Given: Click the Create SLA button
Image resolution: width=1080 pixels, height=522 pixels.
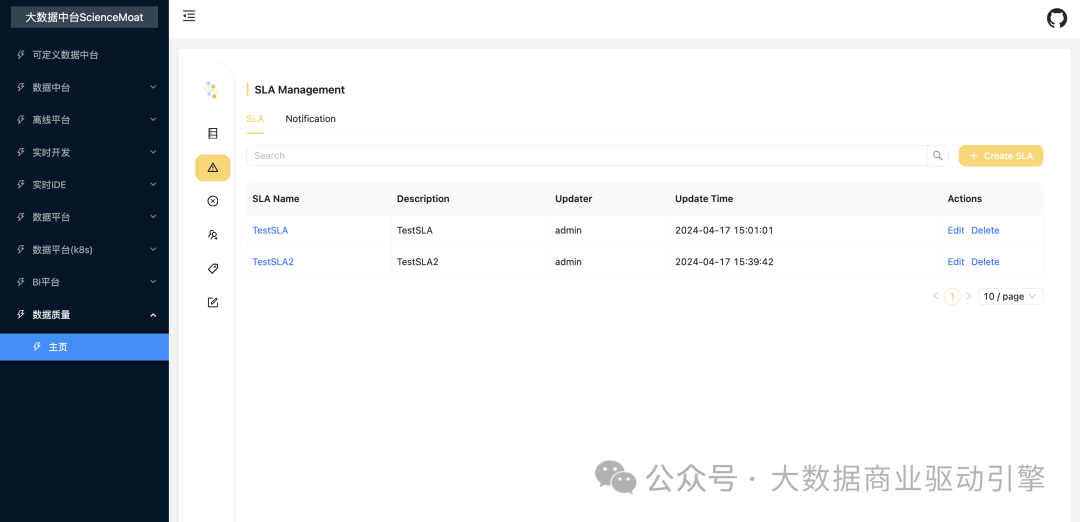Looking at the screenshot, I should tap(1000, 156).
